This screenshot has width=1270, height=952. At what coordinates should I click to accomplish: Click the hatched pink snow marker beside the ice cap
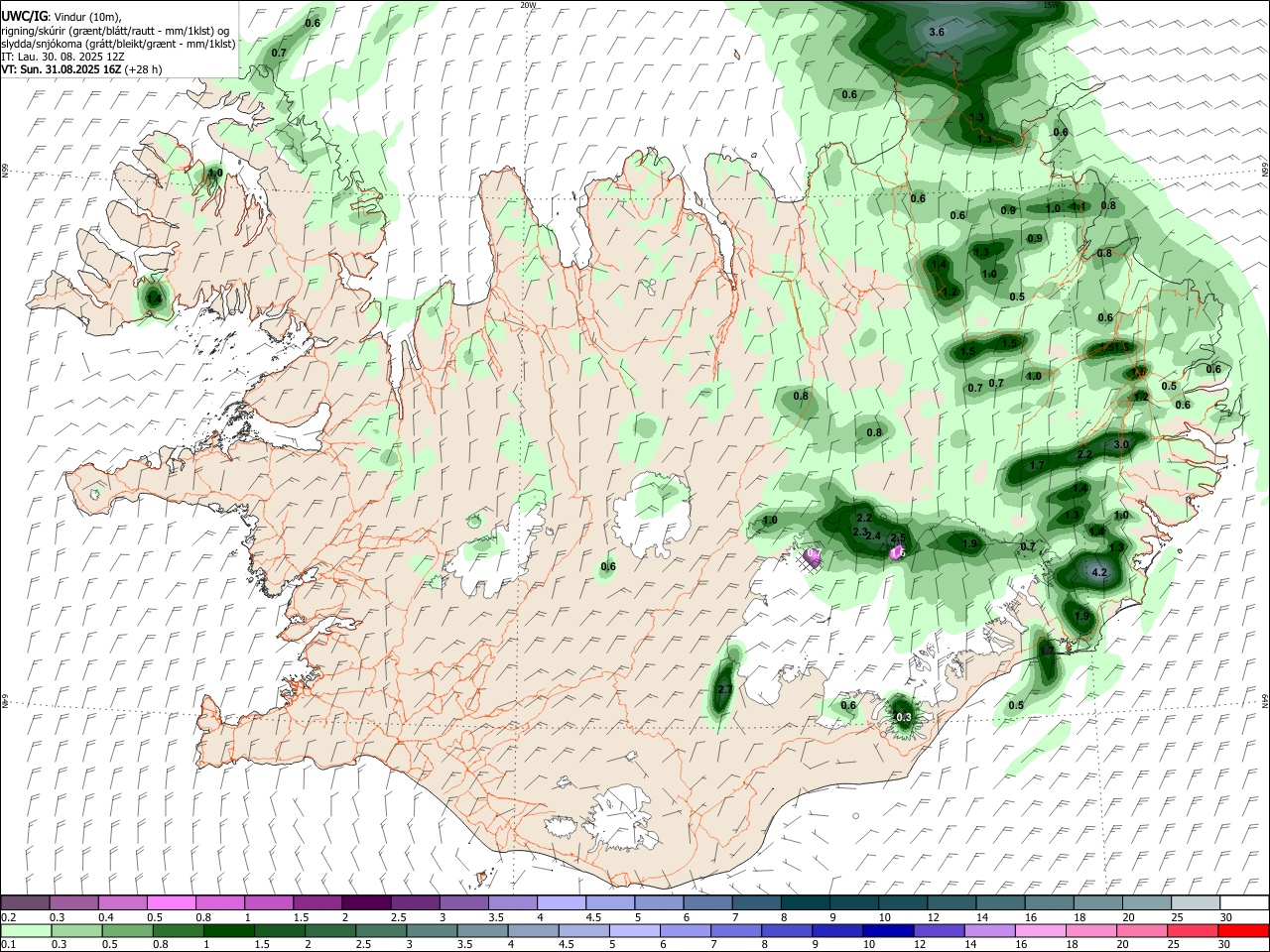(x=813, y=559)
